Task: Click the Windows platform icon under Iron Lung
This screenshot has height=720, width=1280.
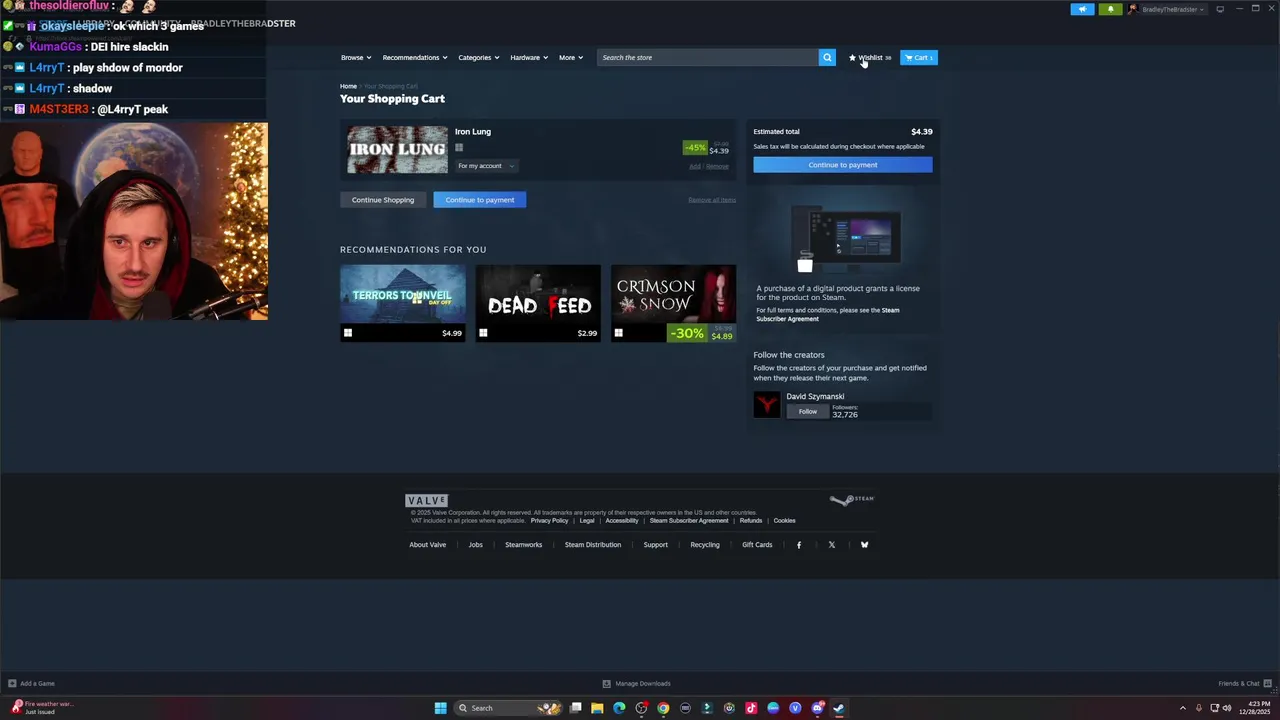Action: pyautogui.click(x=459, y=147)
